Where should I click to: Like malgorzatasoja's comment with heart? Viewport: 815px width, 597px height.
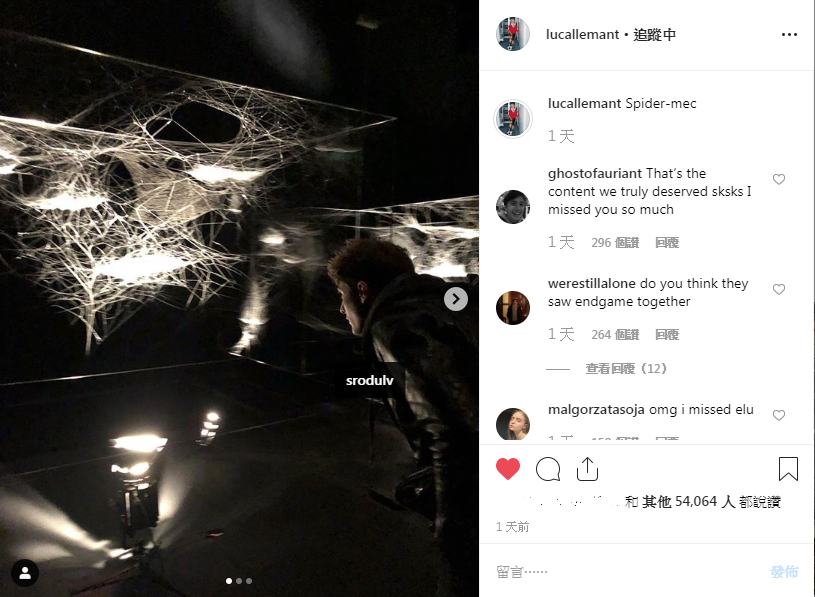pyautogui.click(x=779, y=415)
